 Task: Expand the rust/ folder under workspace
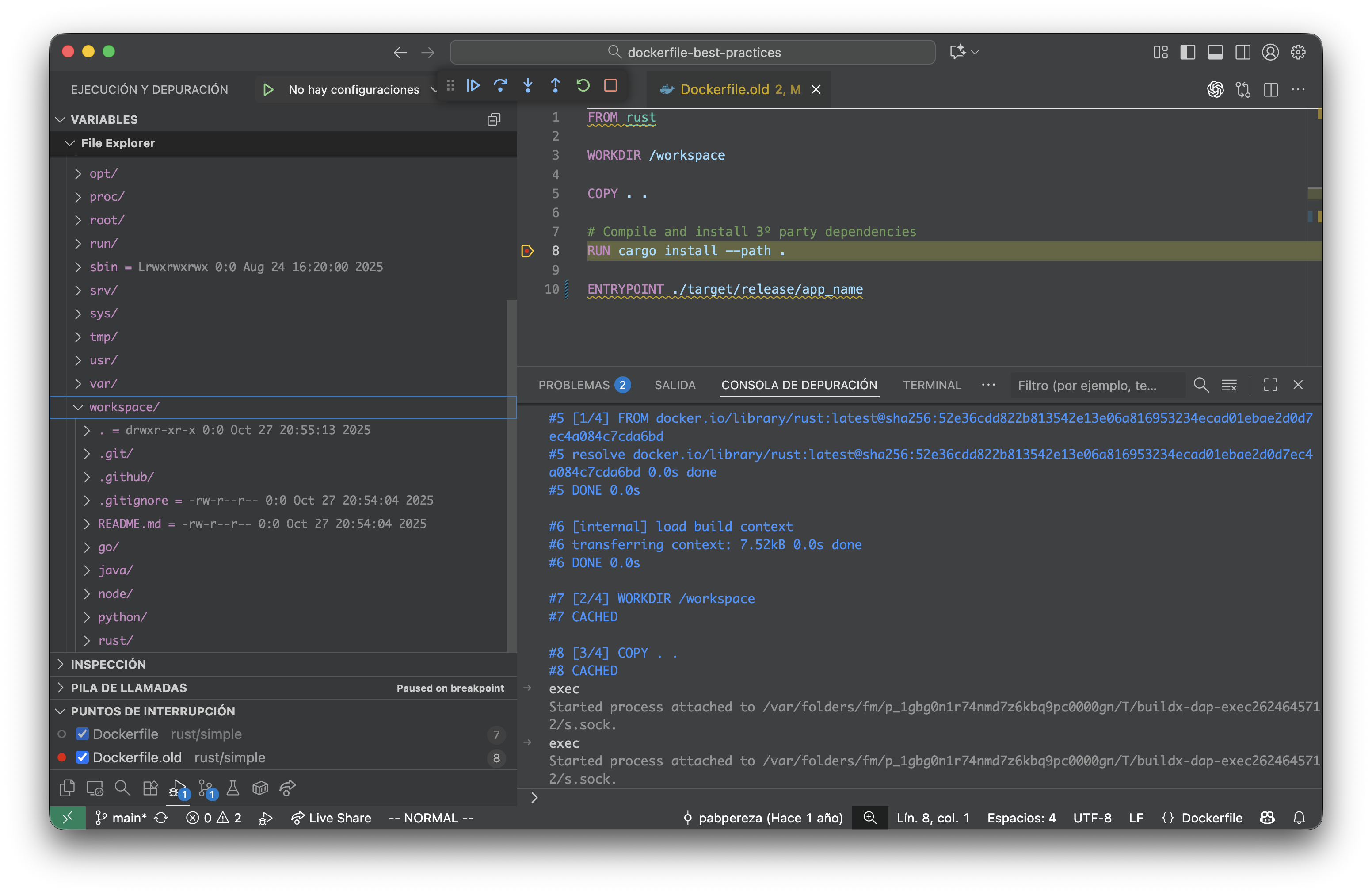[88, 640]
